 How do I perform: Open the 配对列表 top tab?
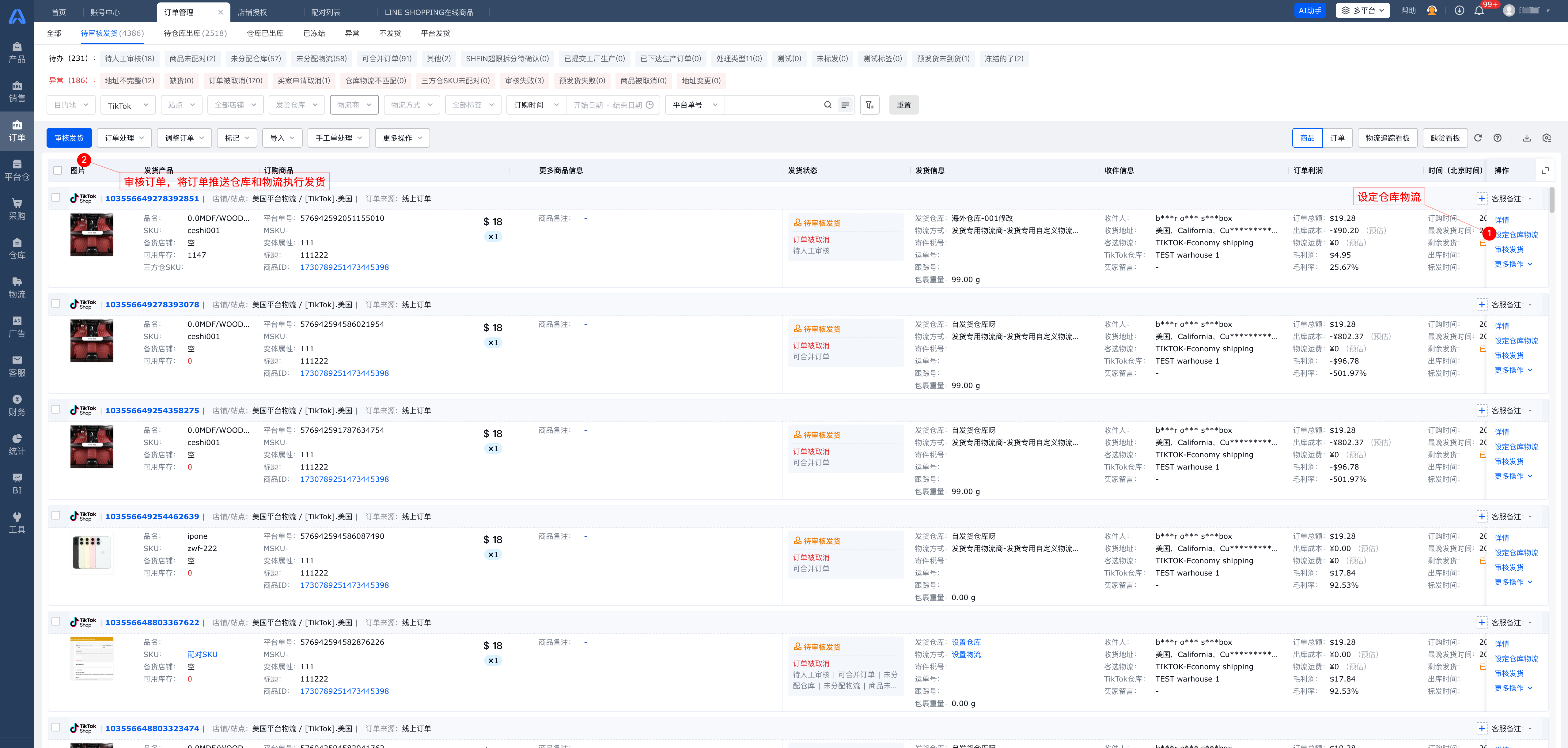326,12
